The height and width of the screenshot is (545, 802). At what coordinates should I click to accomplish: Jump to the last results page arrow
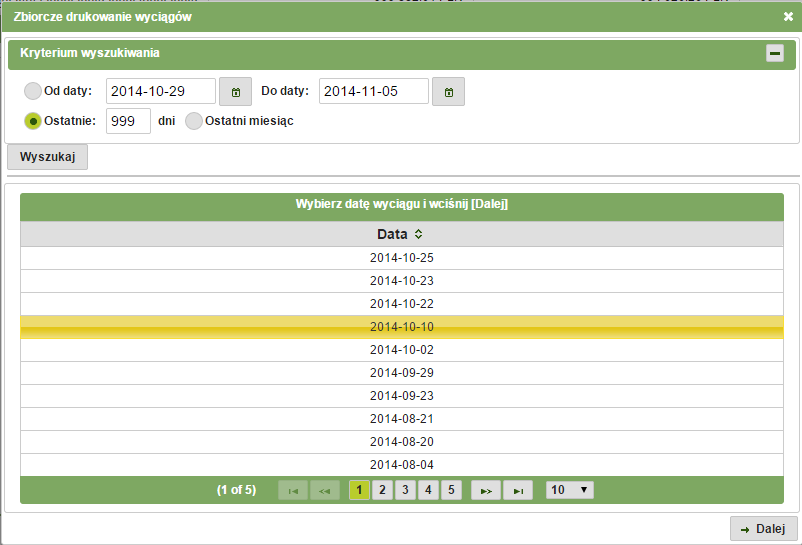tap(518, 490)
